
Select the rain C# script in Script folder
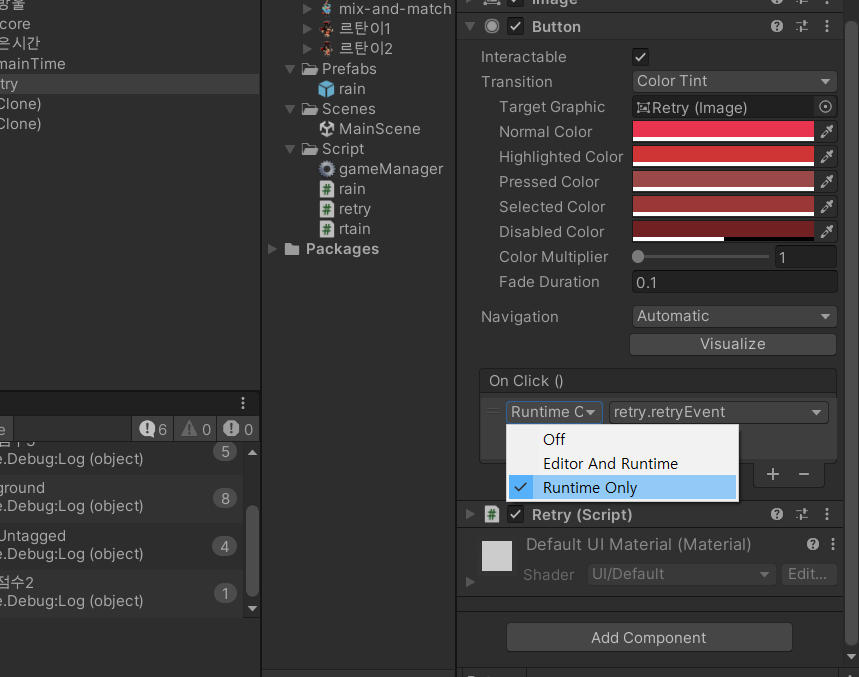342,189
